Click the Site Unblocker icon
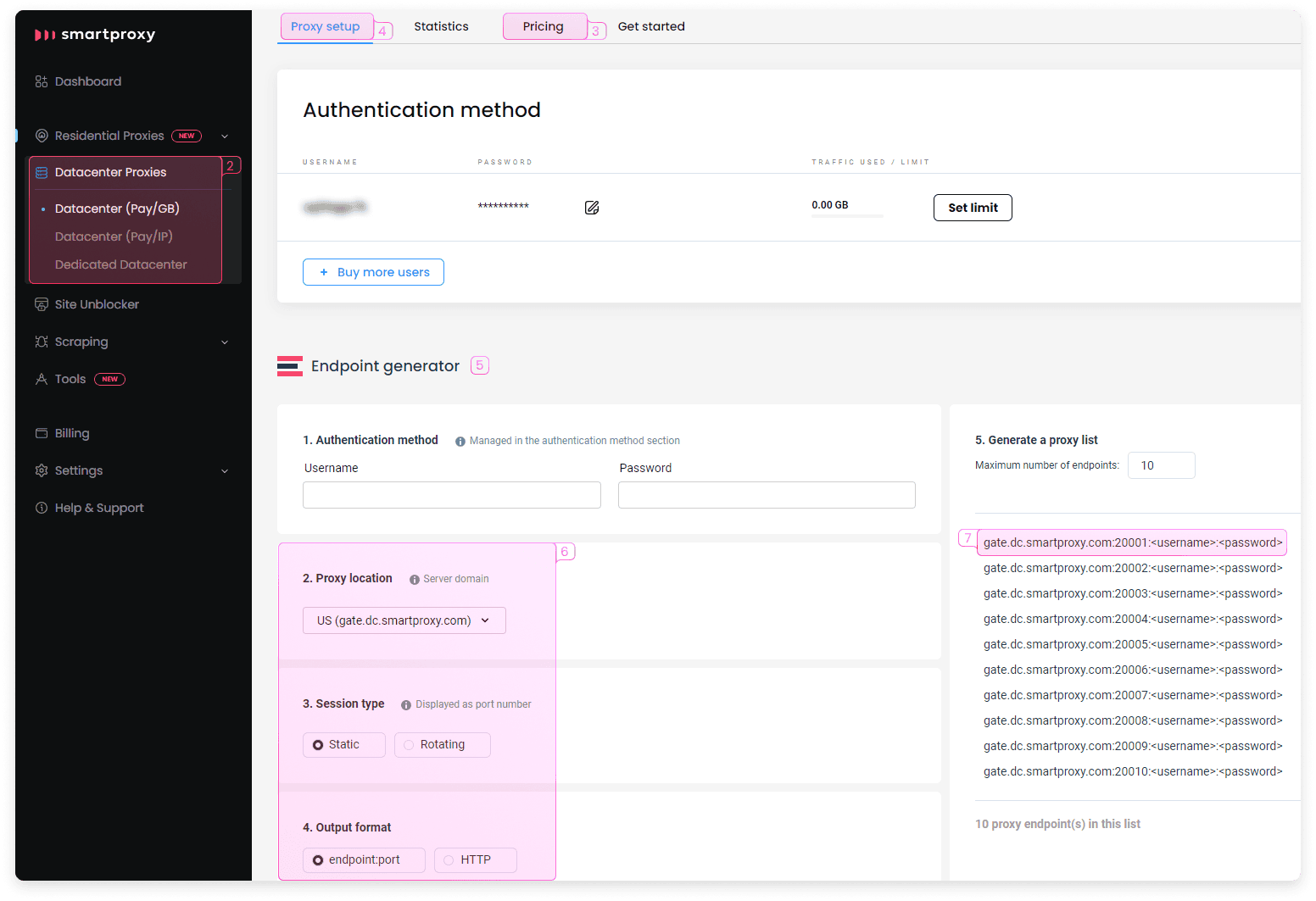Screen dimensions: 1316x901 (x=41, y=304)
